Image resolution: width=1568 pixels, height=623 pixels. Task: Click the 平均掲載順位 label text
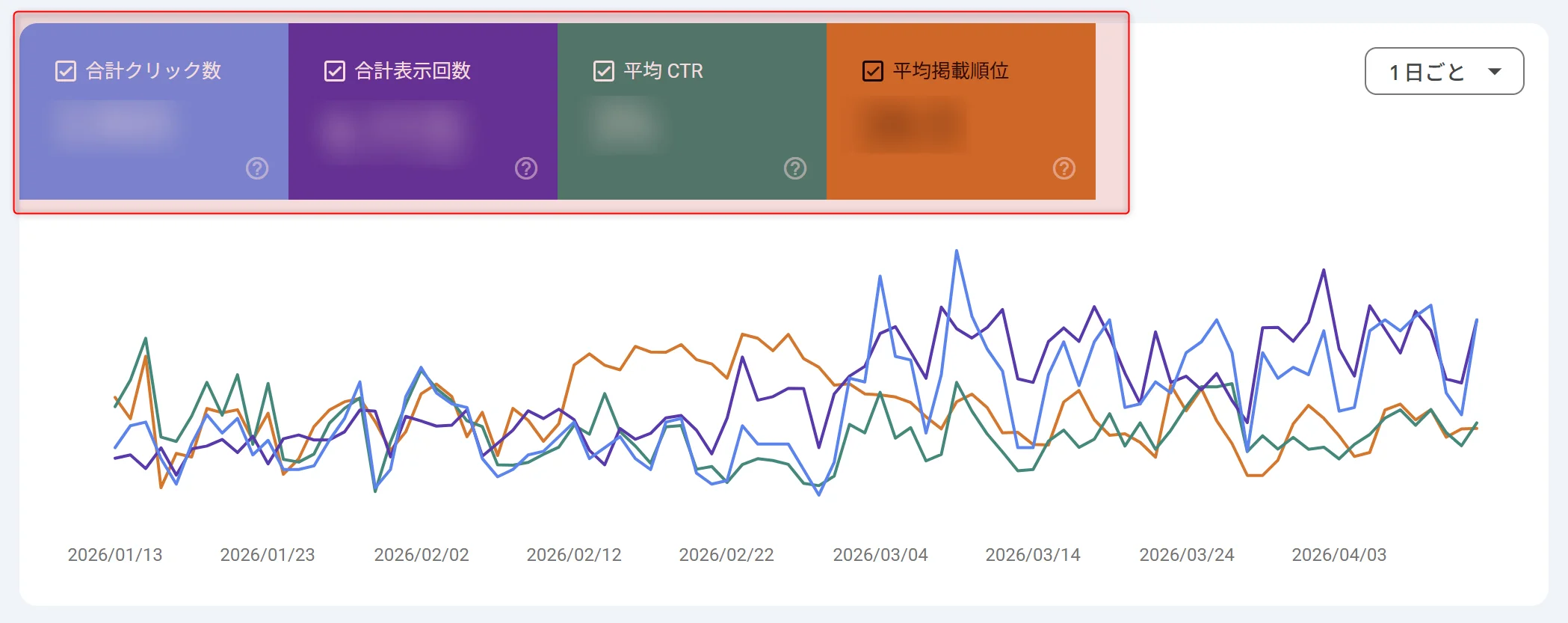click(x=951, y=71)
